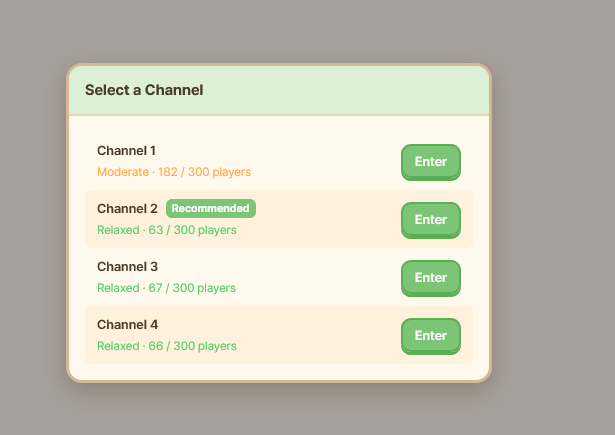The image size is (615, 435).
Task: Select the Channel 1 name label
Action: tap(126, 151)
